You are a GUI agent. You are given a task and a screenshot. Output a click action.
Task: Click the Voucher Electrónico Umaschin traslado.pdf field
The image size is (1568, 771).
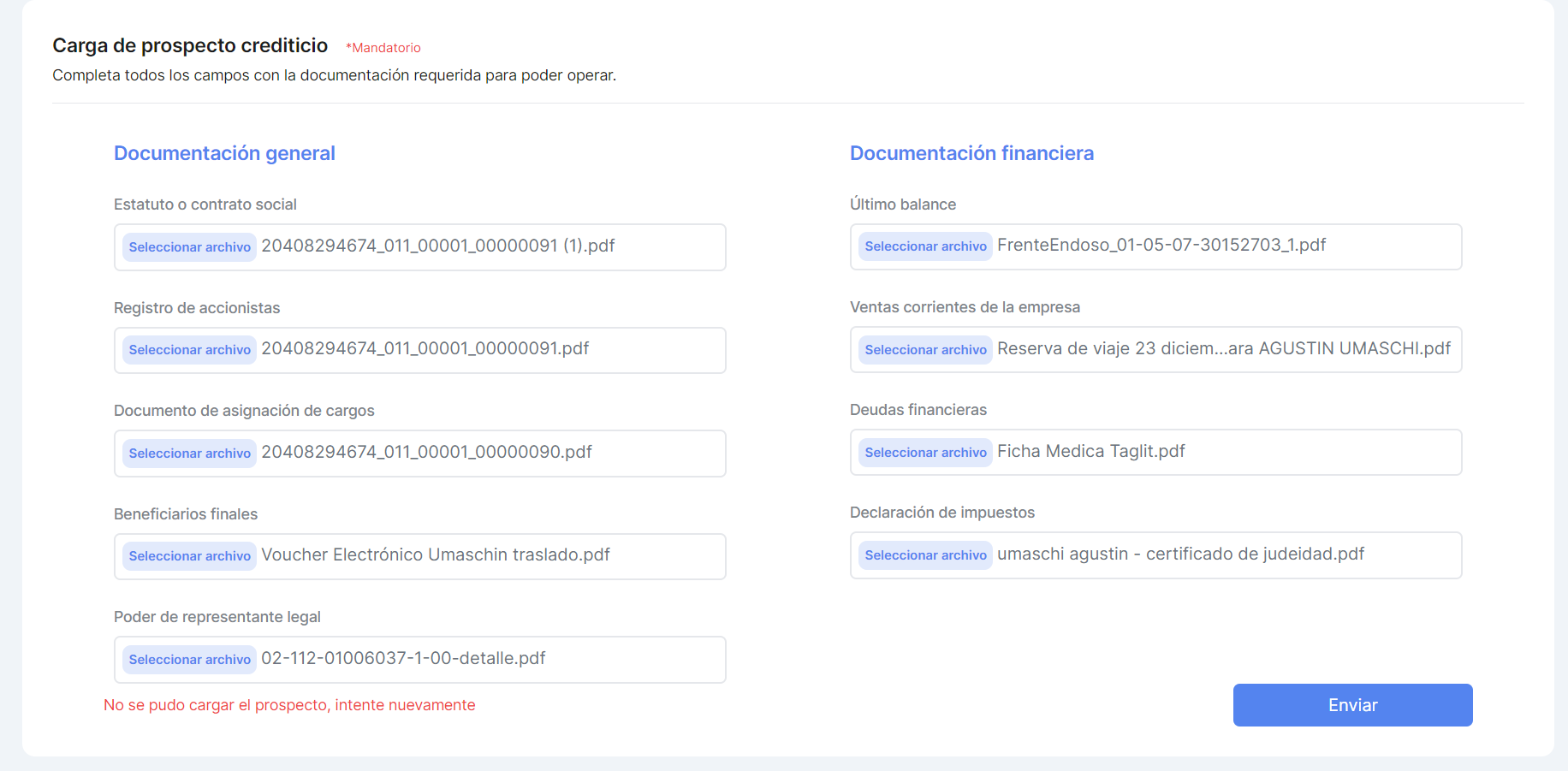pyautogui.click(x=435, y=555)
